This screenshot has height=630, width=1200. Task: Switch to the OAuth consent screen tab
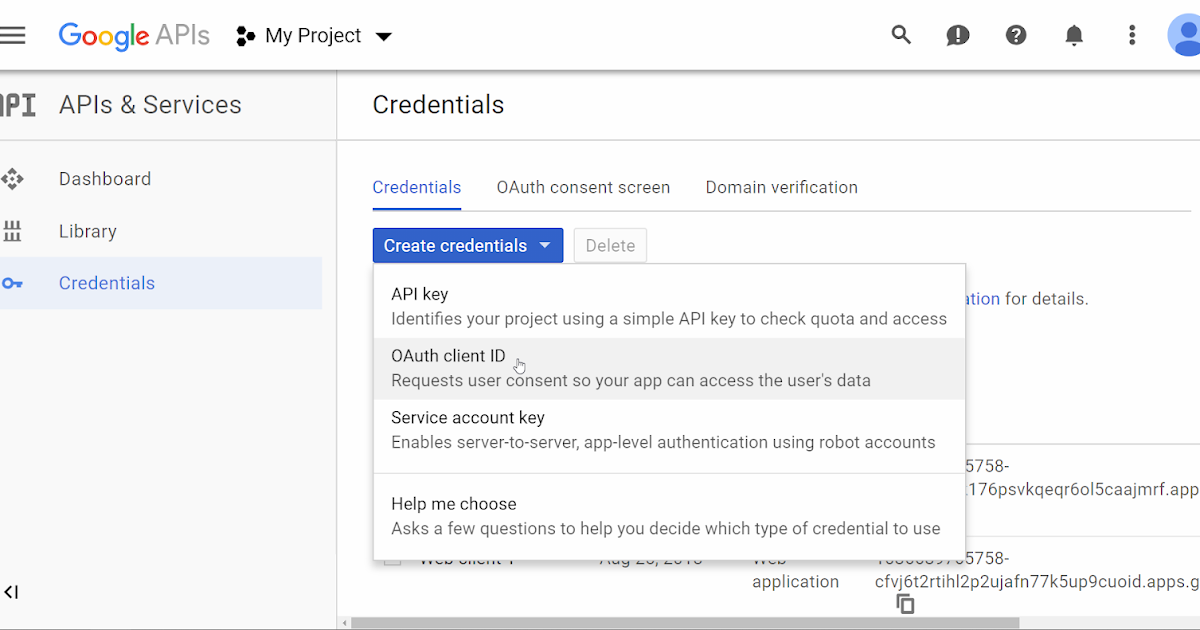coord(583,187)
